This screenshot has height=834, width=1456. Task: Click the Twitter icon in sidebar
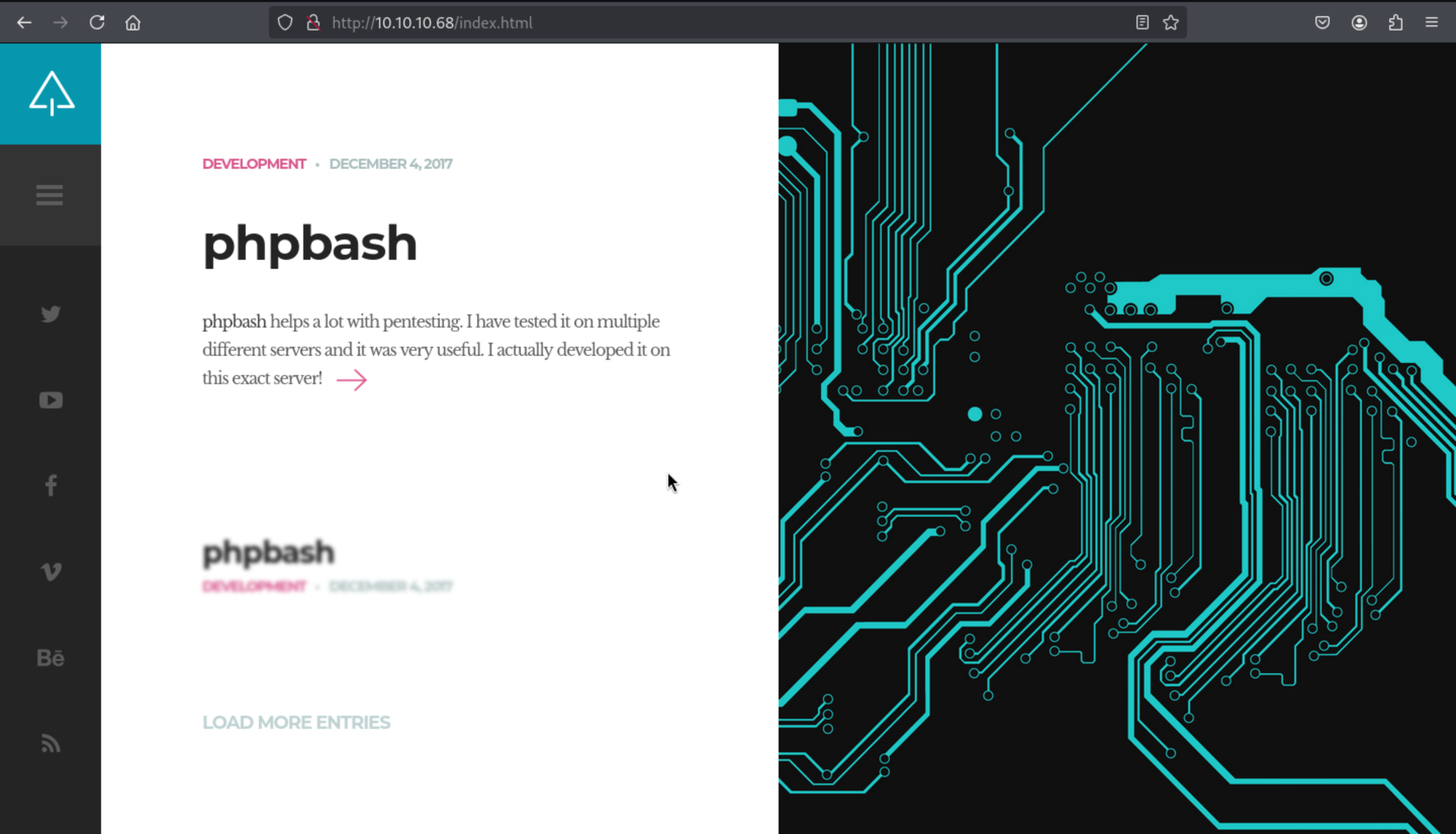(51, 314)
